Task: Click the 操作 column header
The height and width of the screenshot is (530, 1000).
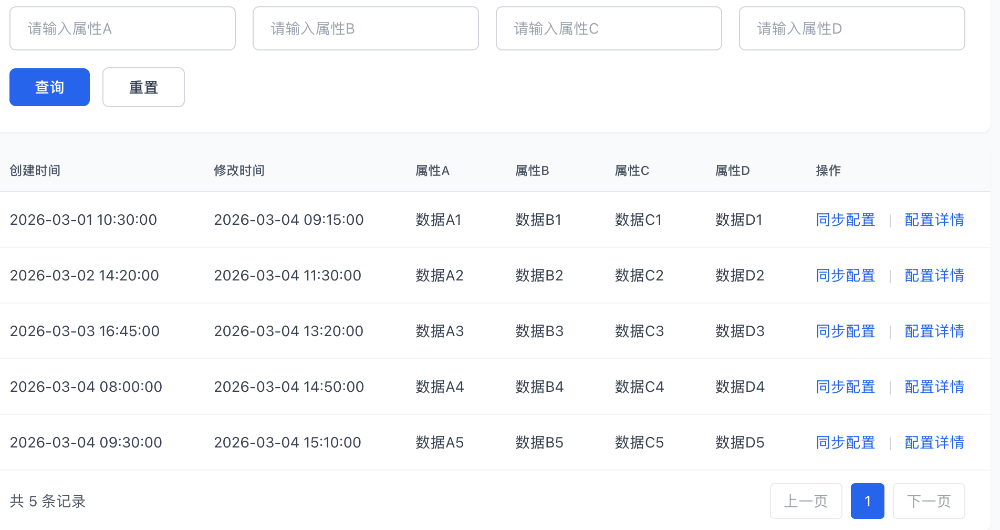Action: (828, 170)
